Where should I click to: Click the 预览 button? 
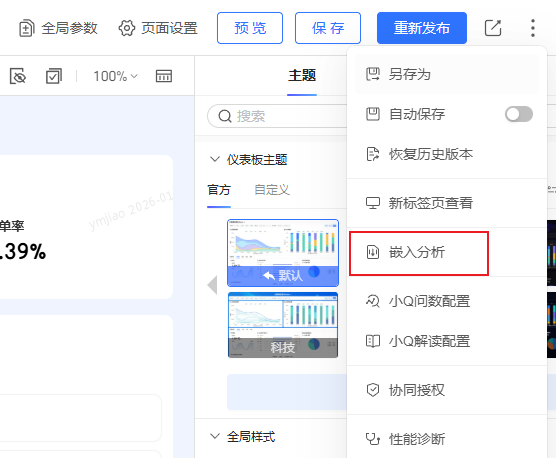[250, 28]
